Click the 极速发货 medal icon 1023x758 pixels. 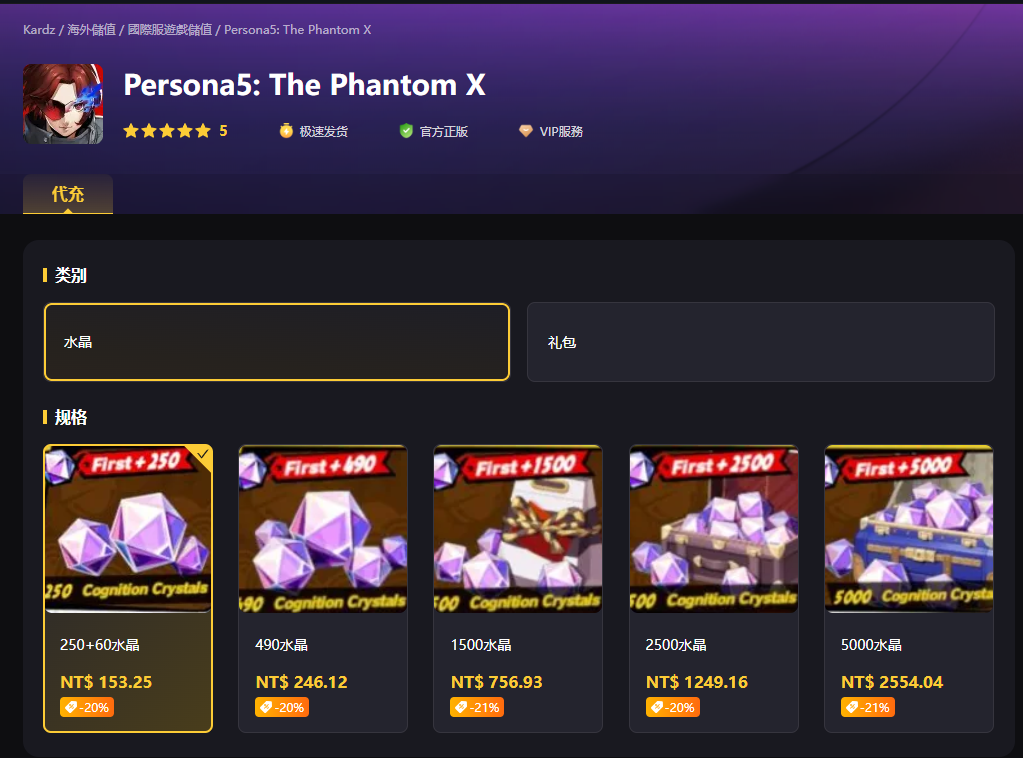(286, 131)
